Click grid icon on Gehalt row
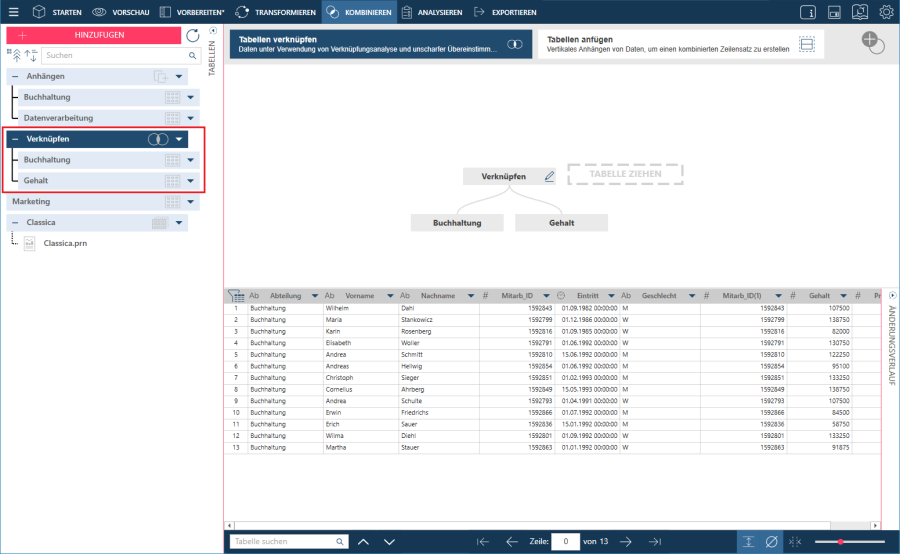 click(x=172, y=181)
